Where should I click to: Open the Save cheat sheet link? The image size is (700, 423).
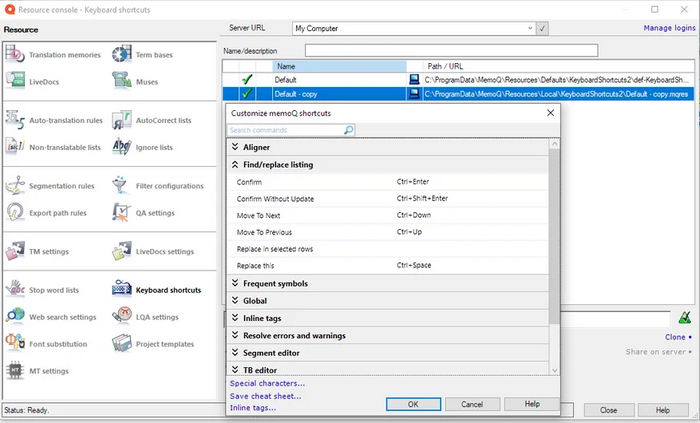[x=265, y=396]
